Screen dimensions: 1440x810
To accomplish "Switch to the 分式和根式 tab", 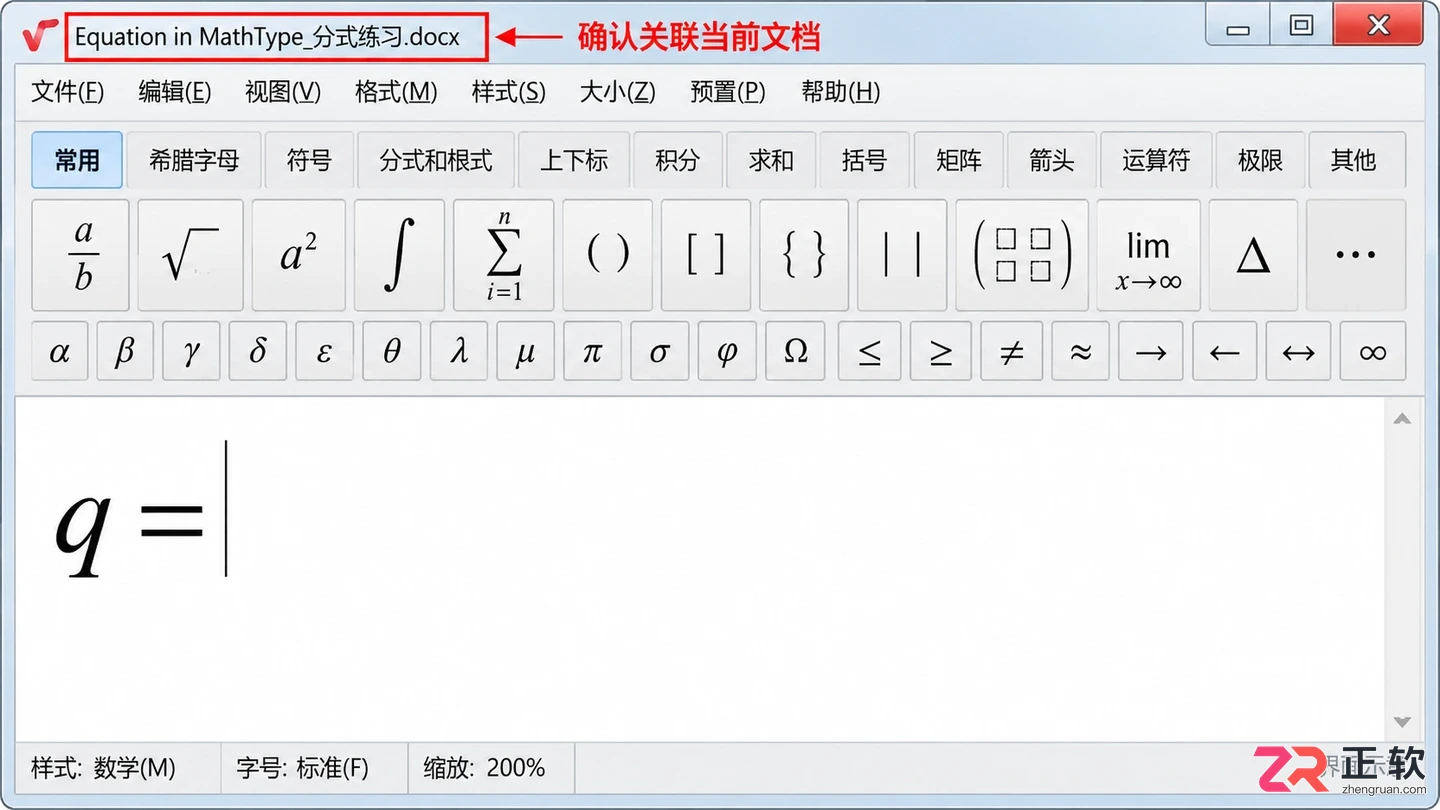I will coord(436,160).
